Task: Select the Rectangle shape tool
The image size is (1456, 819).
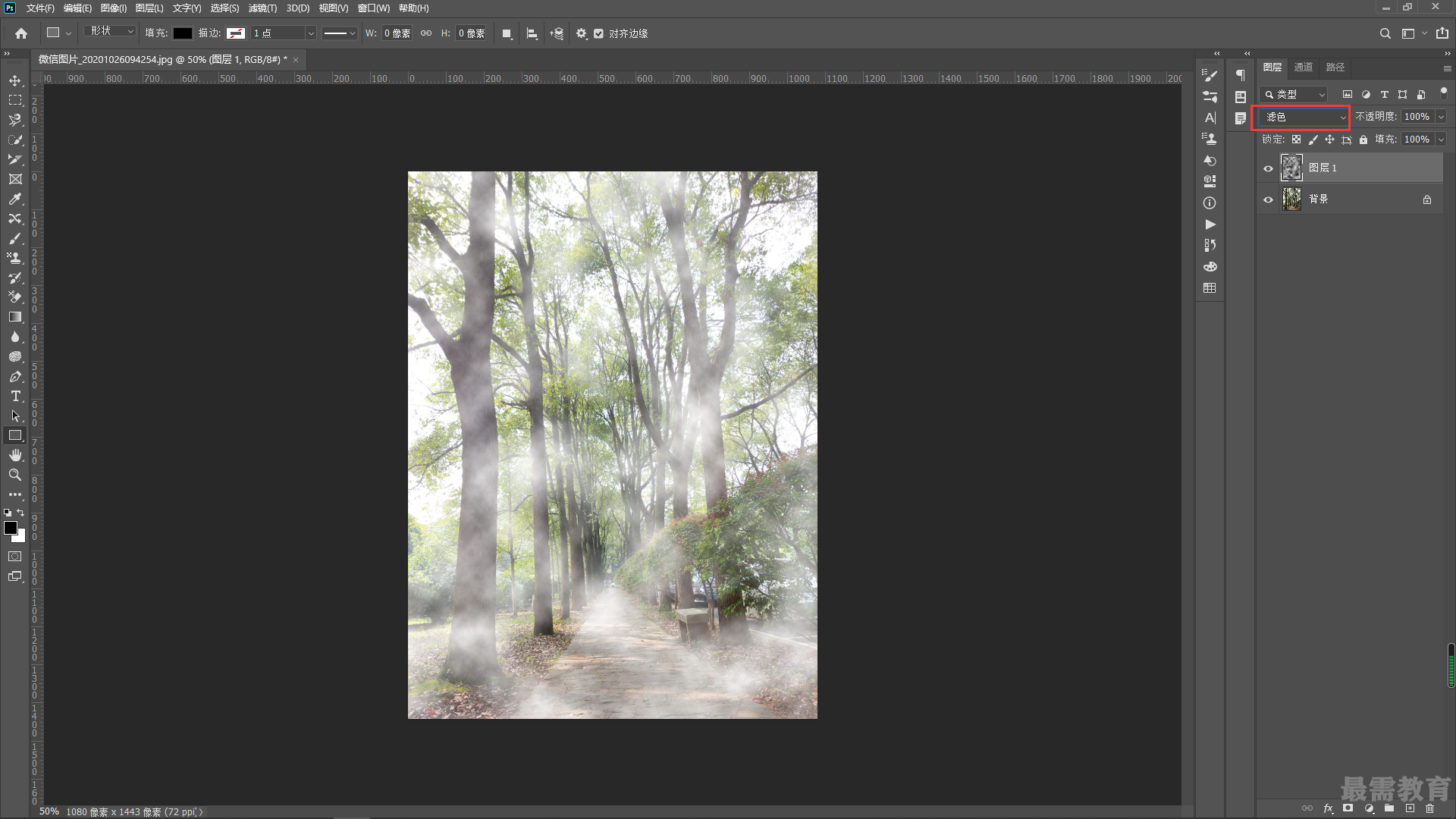Action: [x=15, y=435]
